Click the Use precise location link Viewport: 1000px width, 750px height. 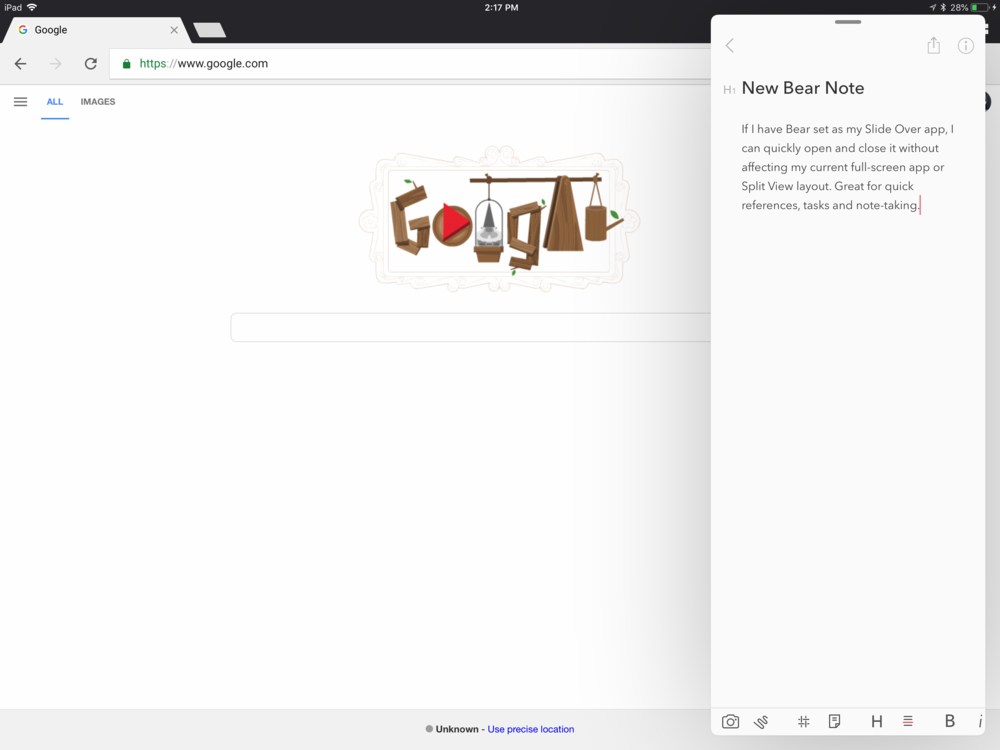[x=530, y=729]
